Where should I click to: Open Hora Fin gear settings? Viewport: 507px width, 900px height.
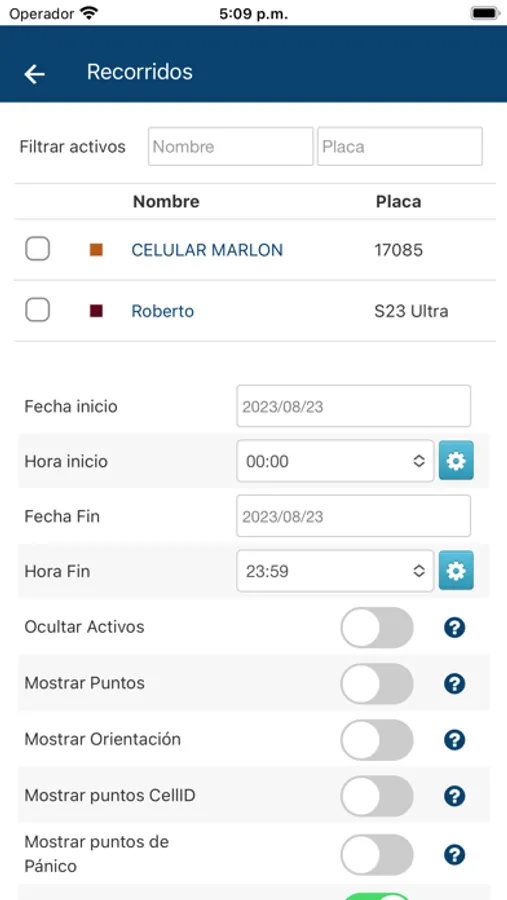point(456,571)
